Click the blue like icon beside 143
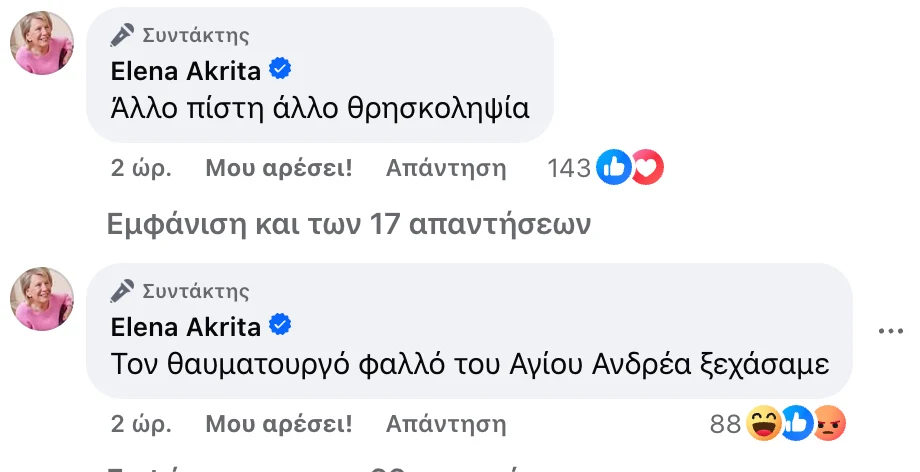Screen dimensions: 920x472 [613, 168]
